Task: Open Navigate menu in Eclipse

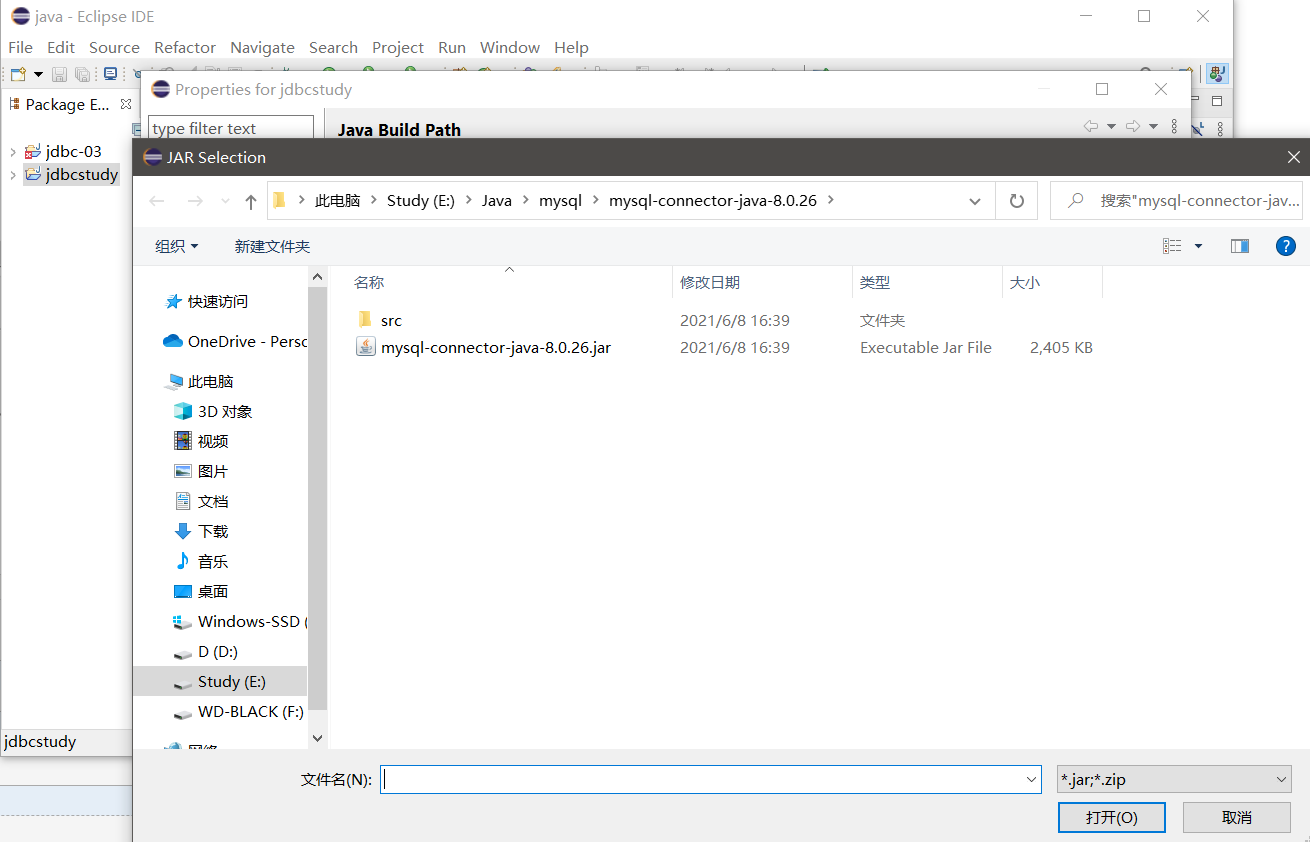Action: [262, 47]
